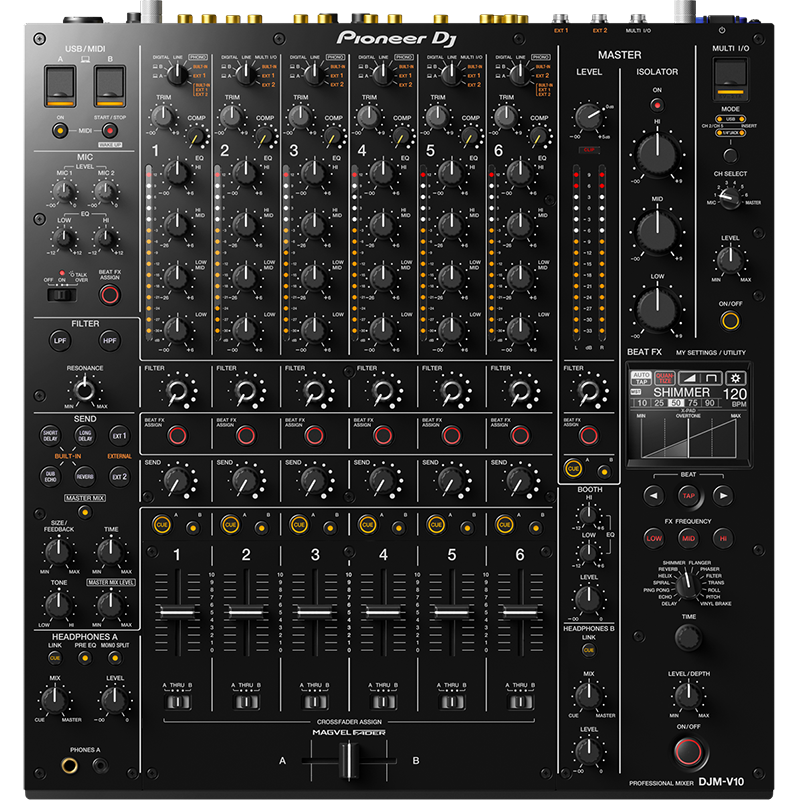Click the Multi I/O CH SELECT knob
This screenshot has width=800, height=800.
tap(730, 198)
